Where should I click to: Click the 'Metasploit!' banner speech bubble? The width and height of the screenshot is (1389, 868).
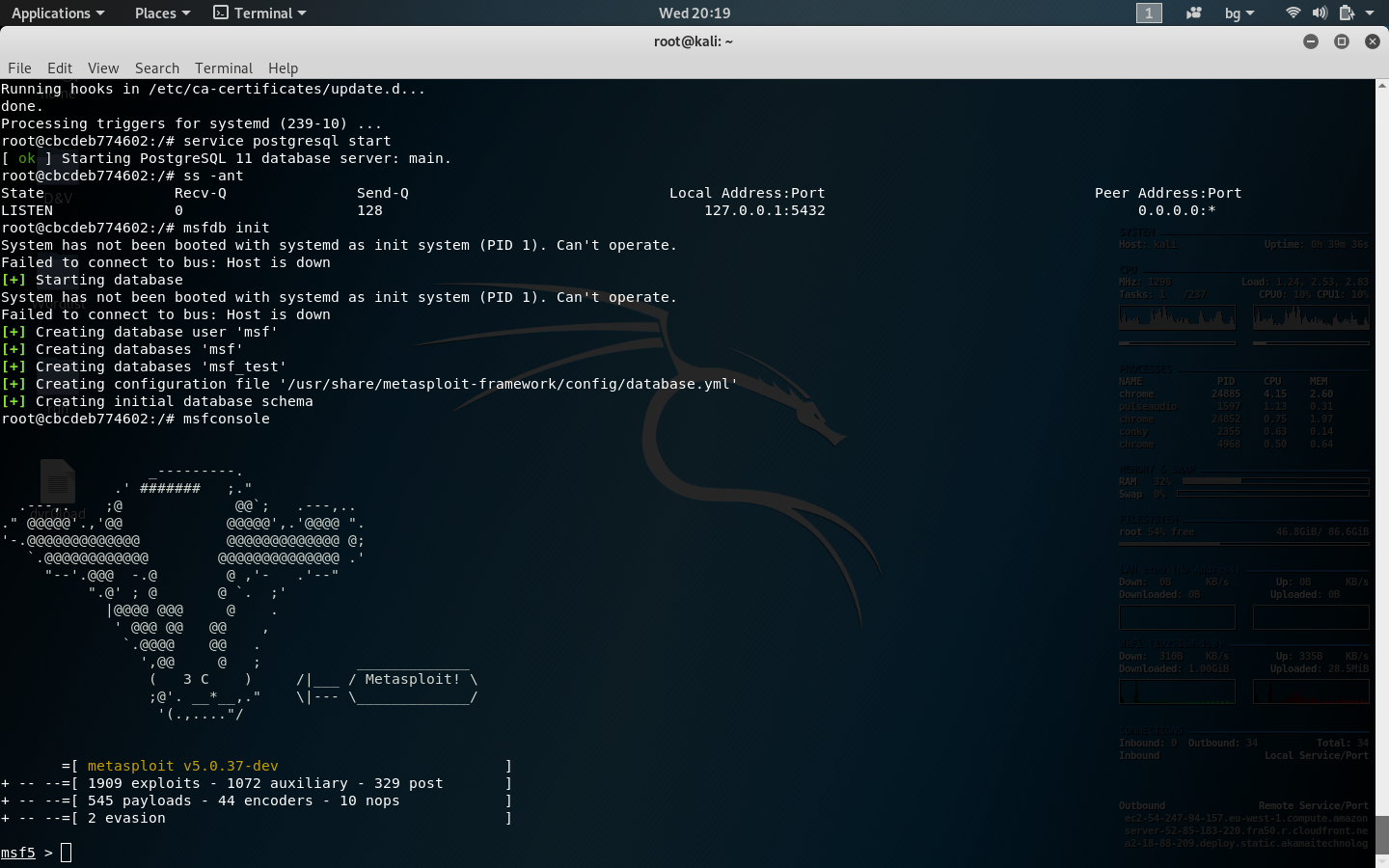coord(413,679)
